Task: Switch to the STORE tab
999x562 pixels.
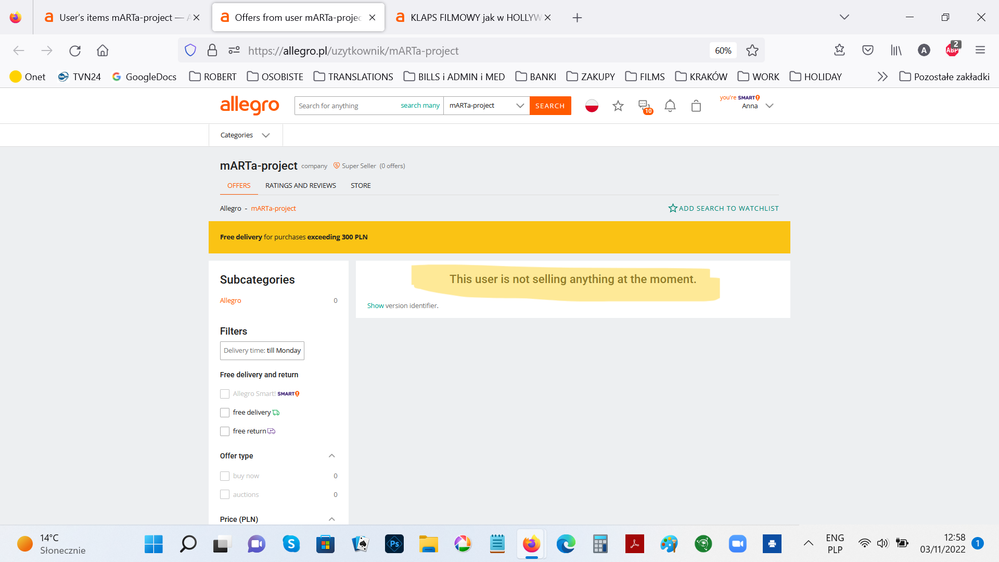Action: [361, 185]
